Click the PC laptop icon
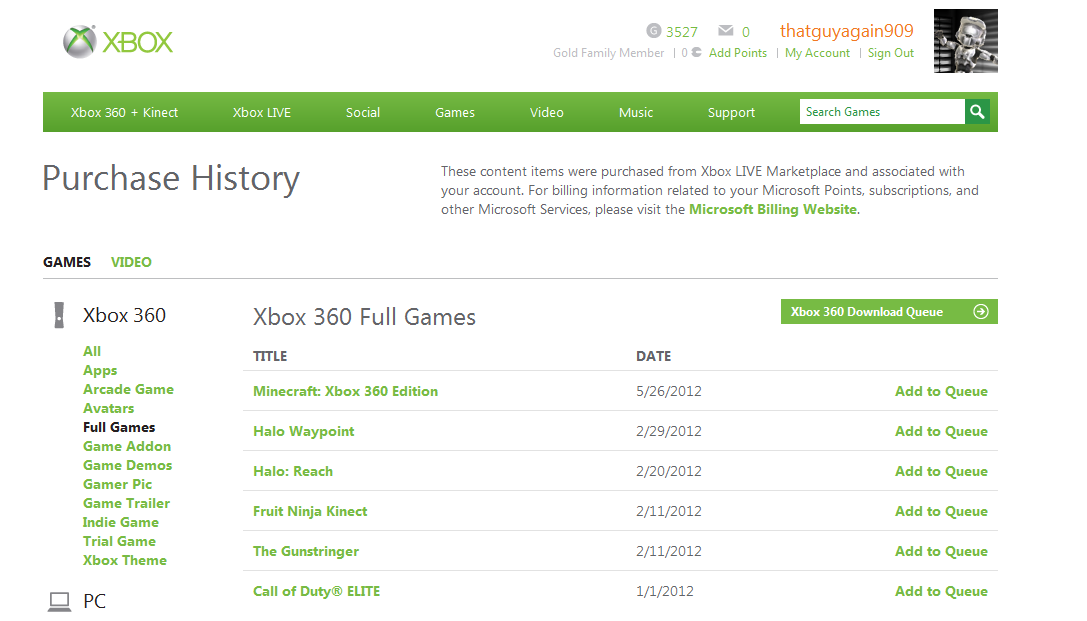 click(60, 601)
